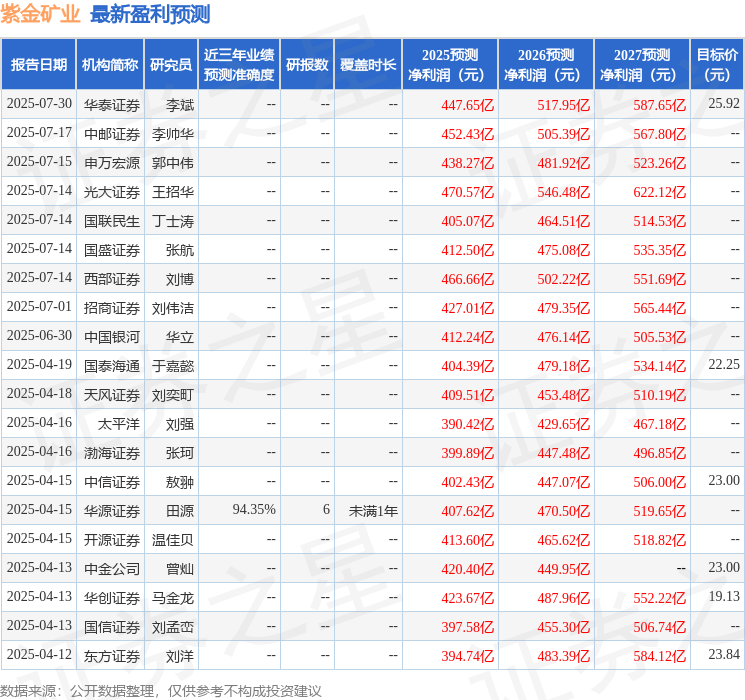Click the 研究员 column header
Image resolution: width=745 pixels, height=700 pixels.
pos(171,65)
